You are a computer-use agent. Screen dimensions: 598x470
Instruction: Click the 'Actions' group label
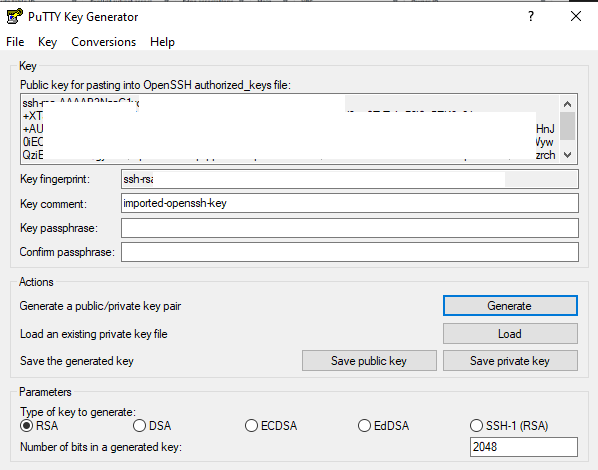pyautogui.click(x=36, y=282)
